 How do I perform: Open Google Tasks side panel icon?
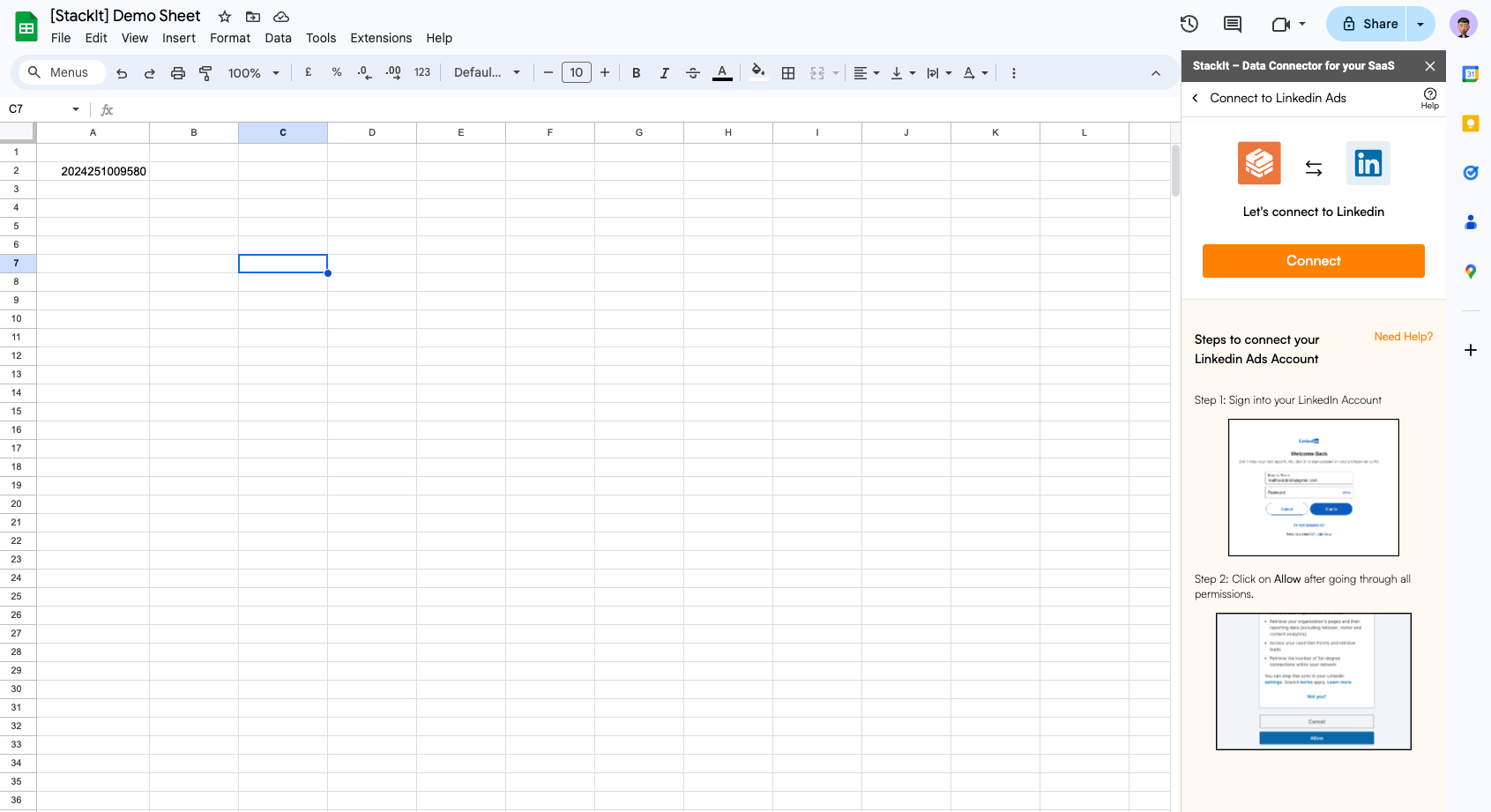pyautogui.click(x=1470, y=173)
